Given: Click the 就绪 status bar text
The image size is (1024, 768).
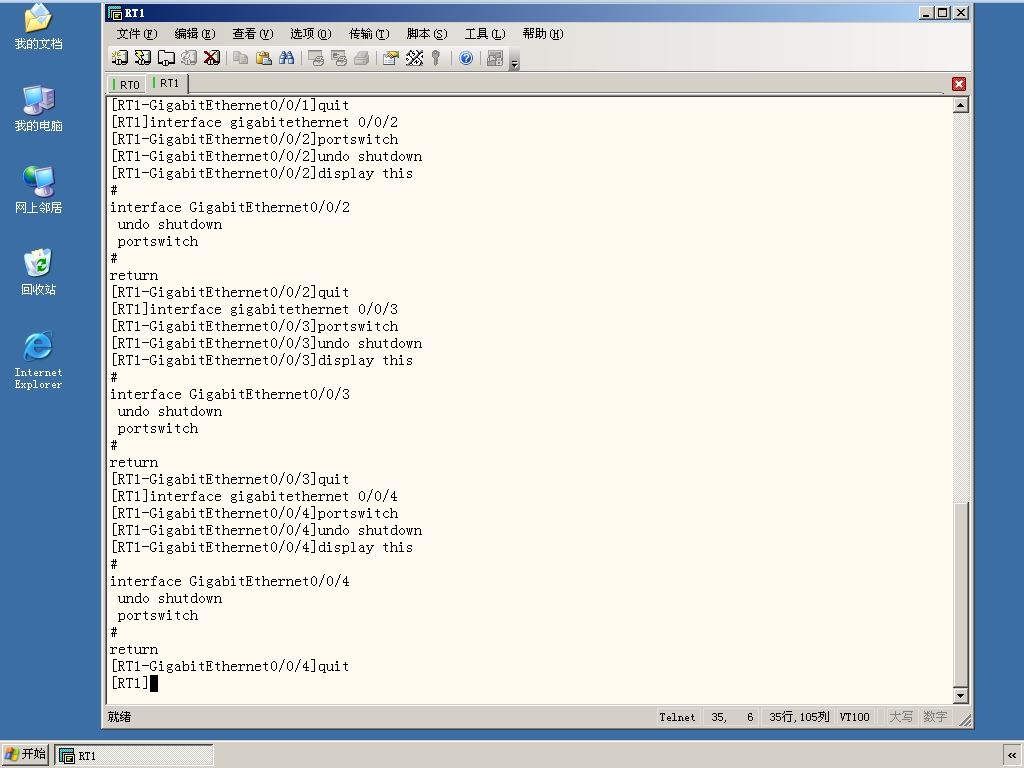Looking at the screenshot, I should pos(120,716).
